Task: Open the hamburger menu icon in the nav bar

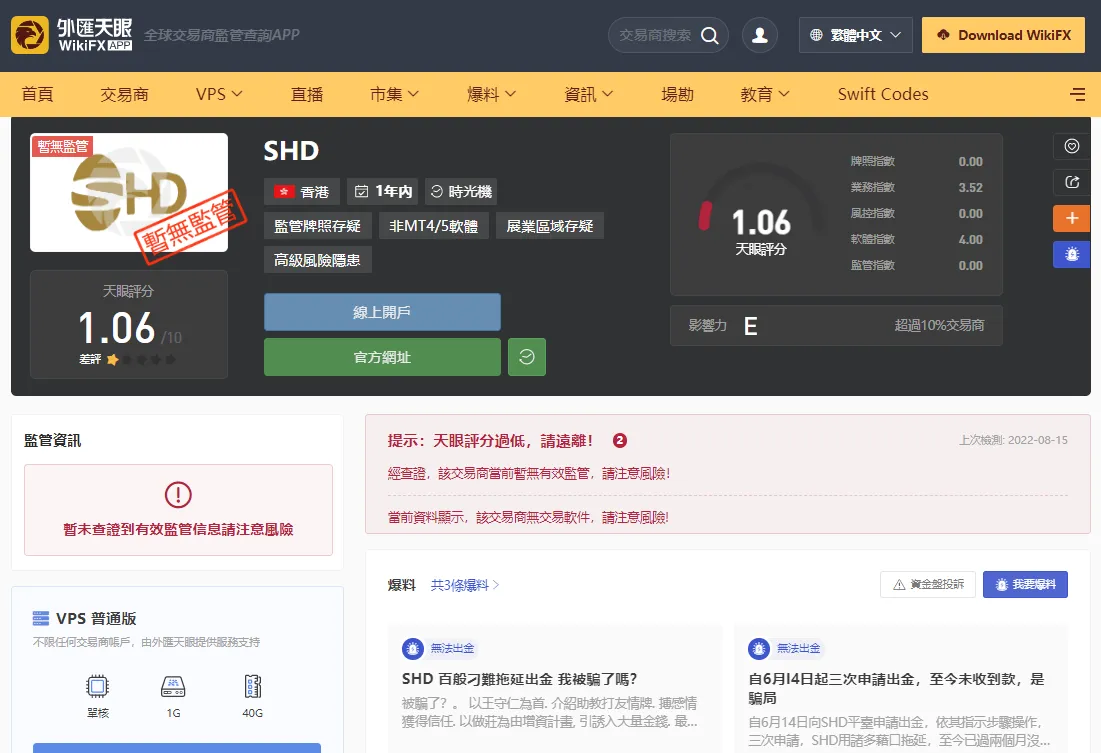Action: 1078,94
